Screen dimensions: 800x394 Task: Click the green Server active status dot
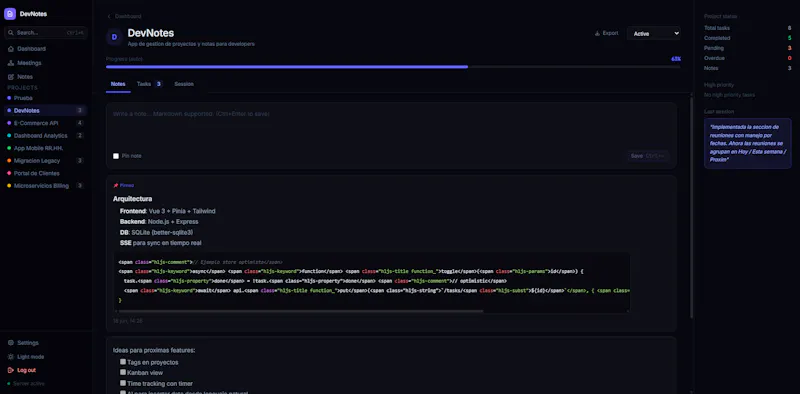coord(9,383)
